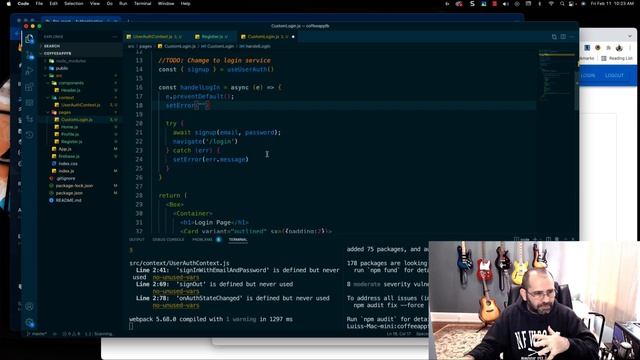The image size is (640, 360).
Task: Click the date and time in menu bar
Action: coord(612,4)
